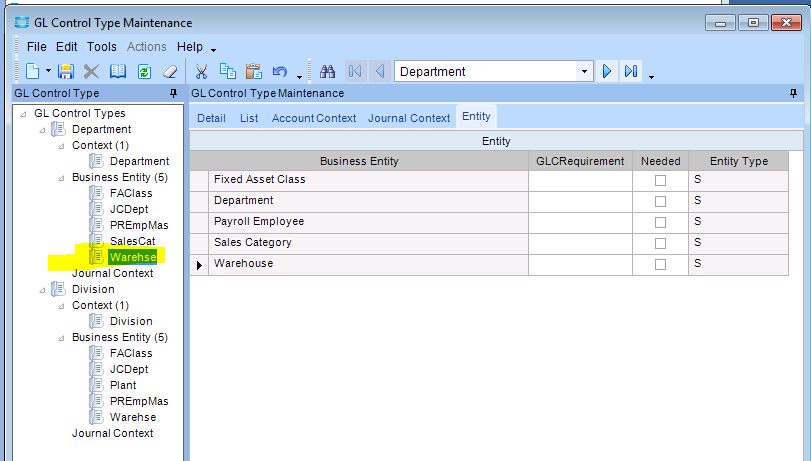This screenshot has width=811, height=461.
Task: Collapse Division's Business Entity (5) node
Action: 62,338
